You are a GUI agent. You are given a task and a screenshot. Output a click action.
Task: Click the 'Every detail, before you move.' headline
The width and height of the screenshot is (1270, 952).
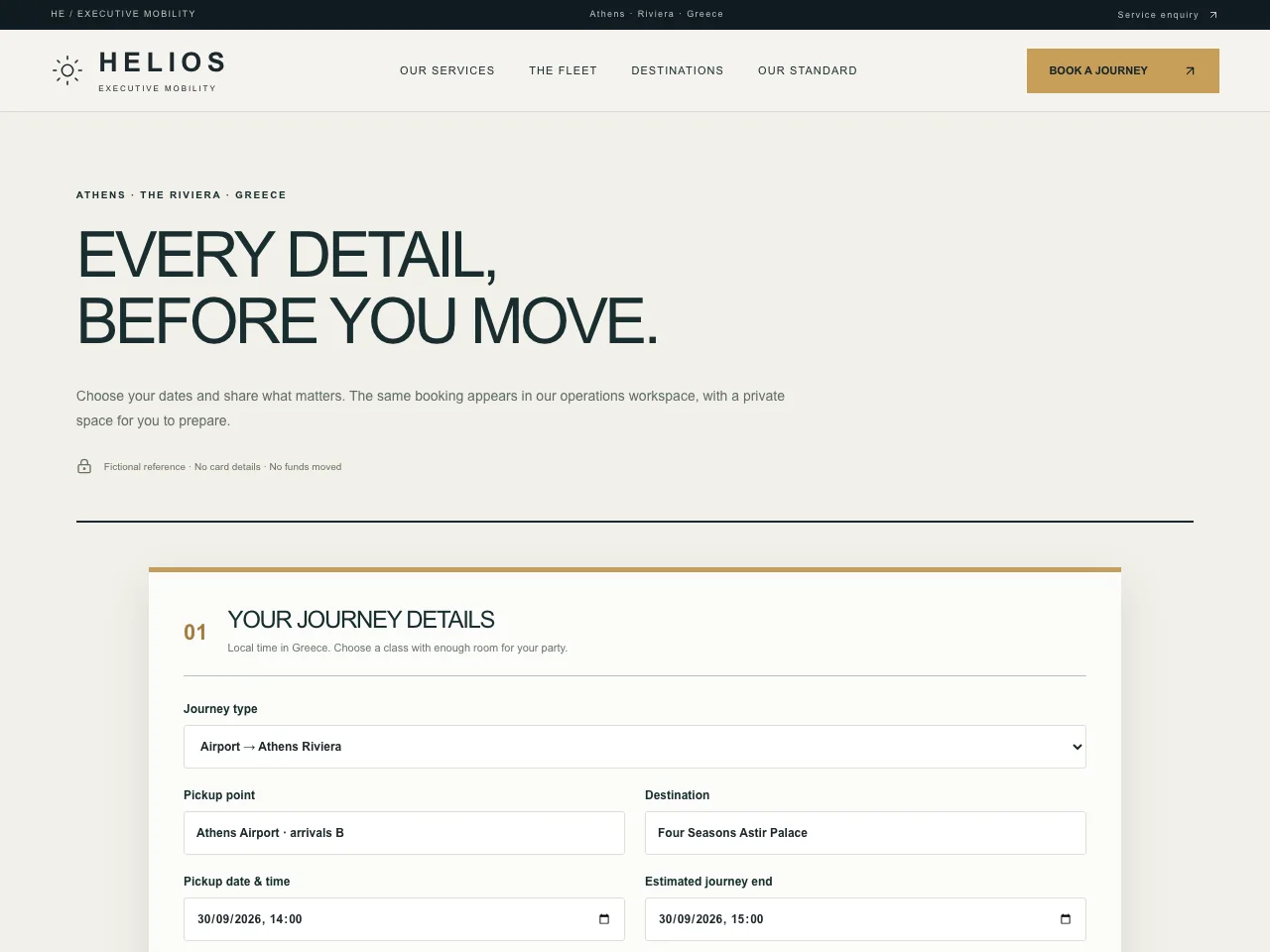point(367,288)
